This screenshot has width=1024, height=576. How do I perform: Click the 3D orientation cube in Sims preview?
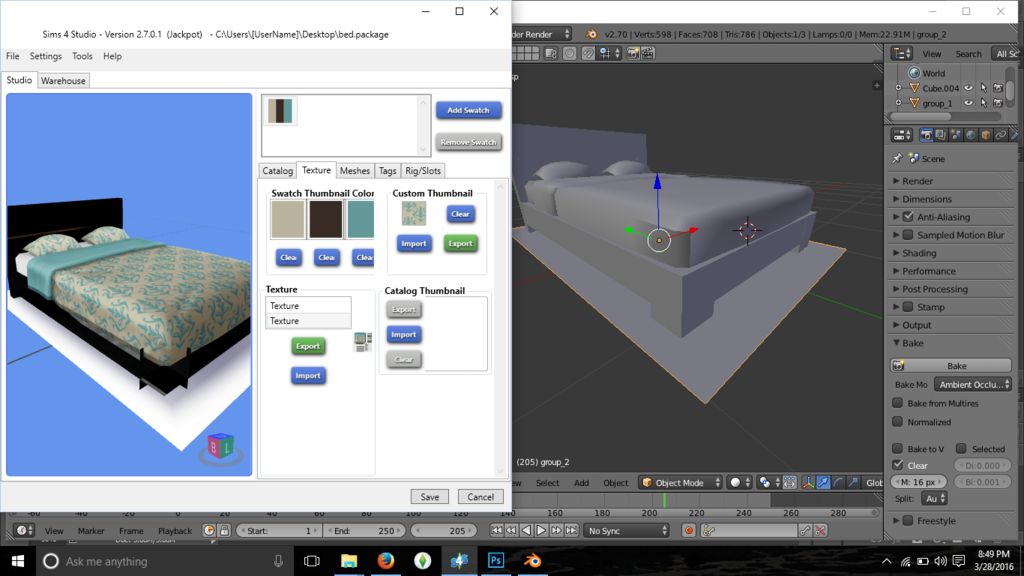coord(221,447)
